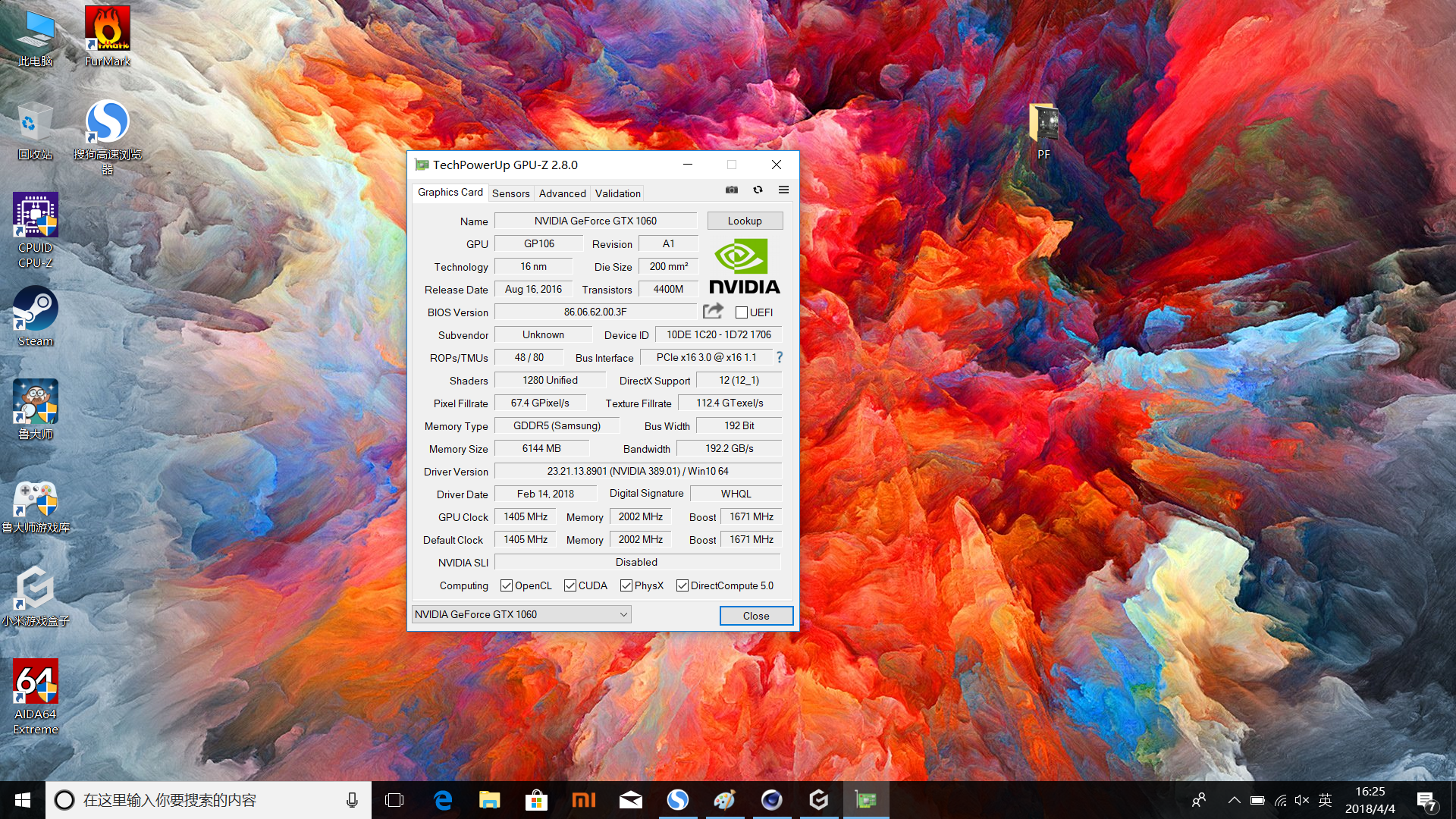
Task: Take a screenshot with the GPU-Z camera icon
Action: (x=731, y=190)
